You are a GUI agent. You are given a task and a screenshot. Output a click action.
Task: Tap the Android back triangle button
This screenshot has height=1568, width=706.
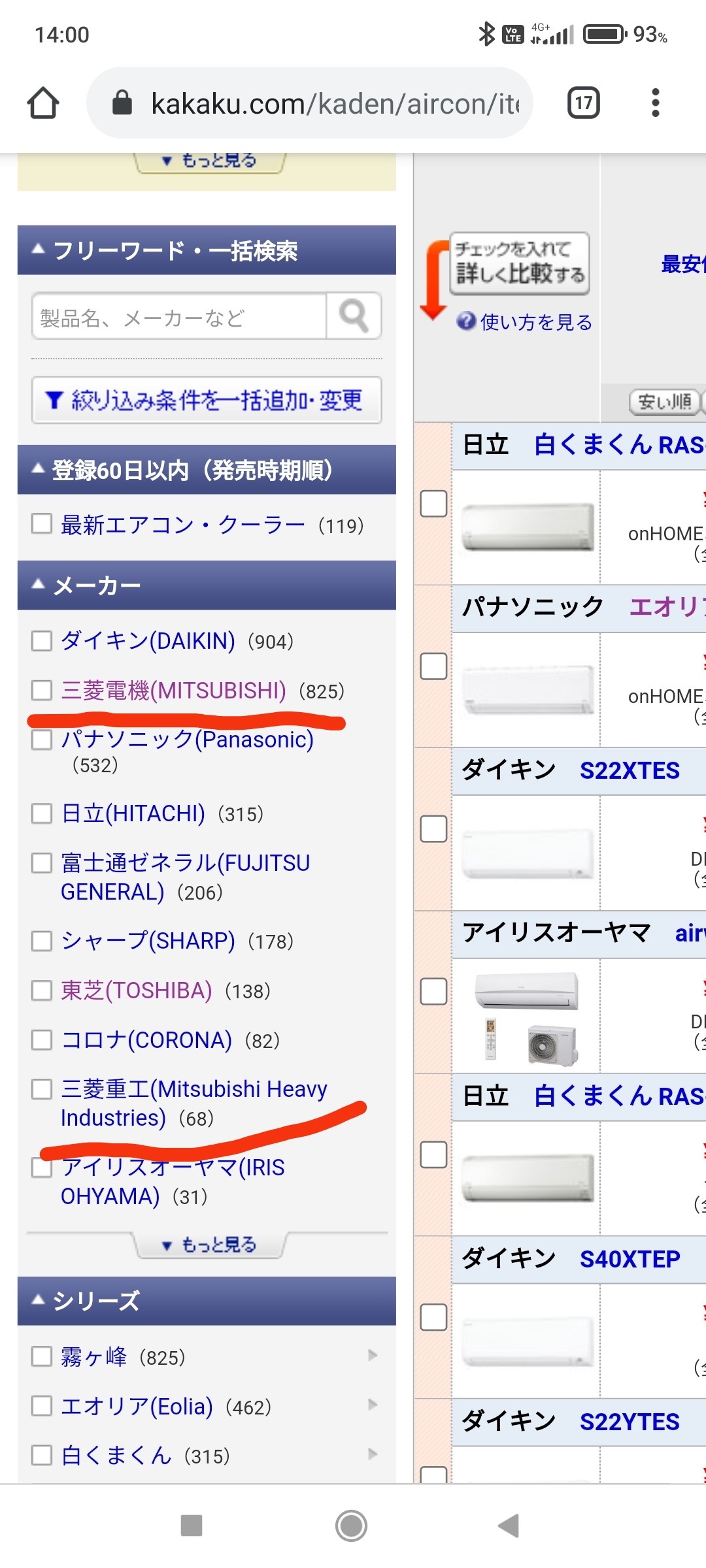(x=509, y=1526)
